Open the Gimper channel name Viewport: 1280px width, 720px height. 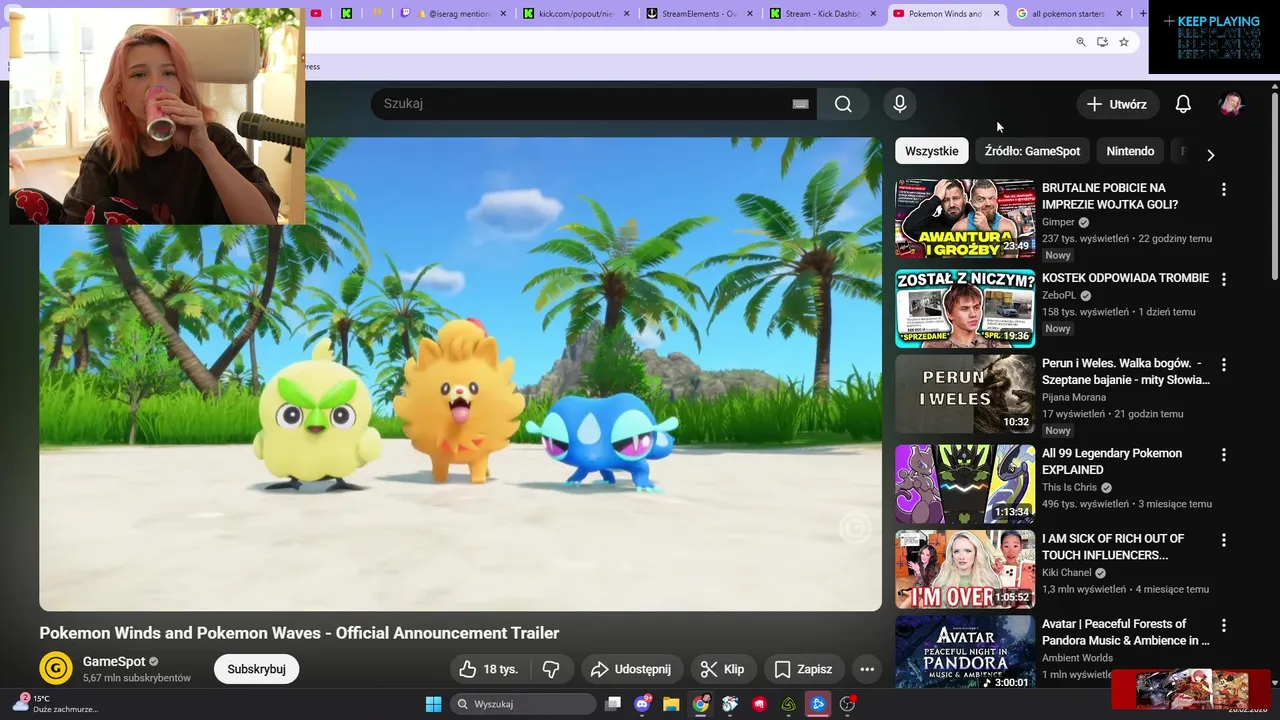(x=1058, y=222)
